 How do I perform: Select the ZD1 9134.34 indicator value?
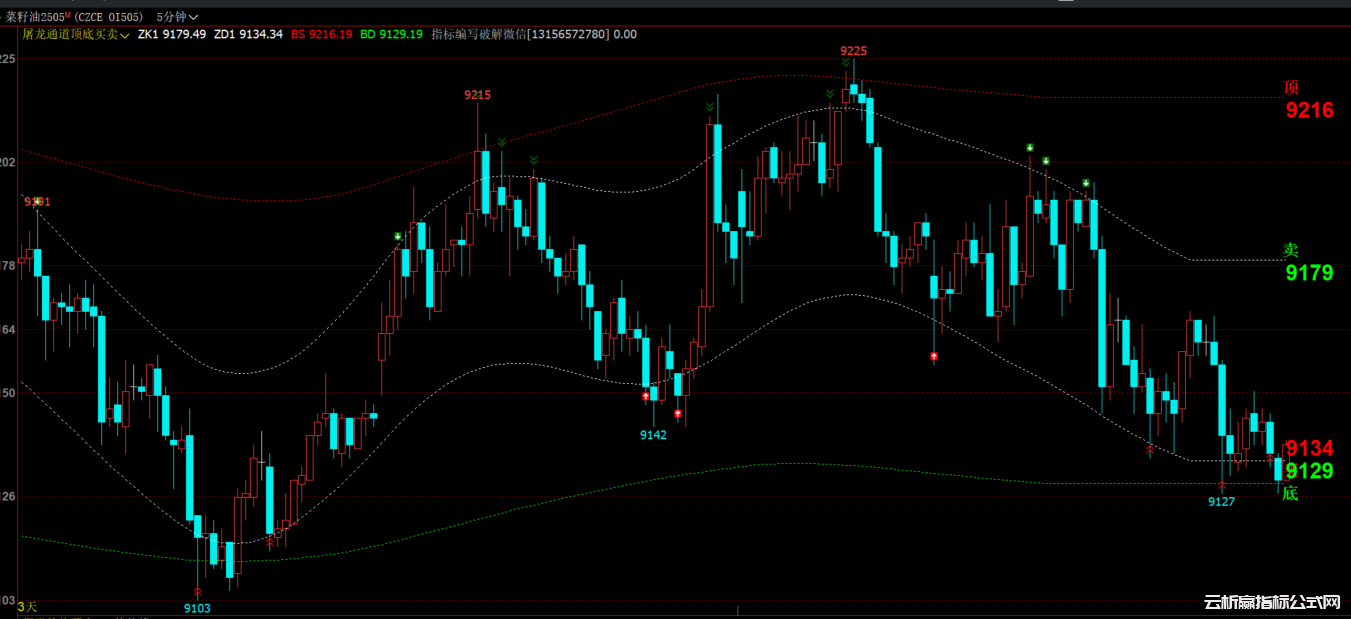tap(249, 34)
